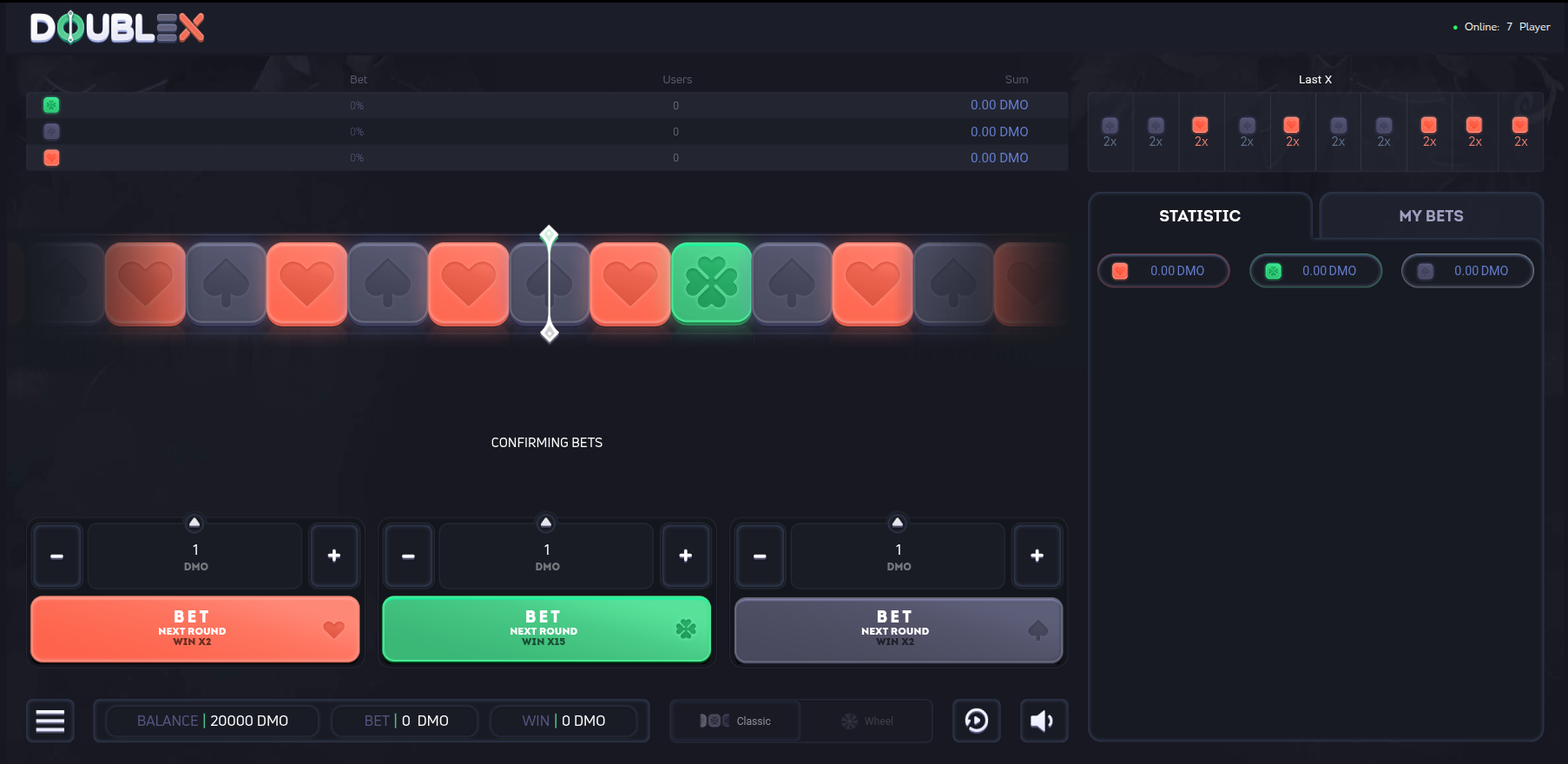Click the green row's 0% bet value
1568x764 pixels.
click(x=357, y=106)
